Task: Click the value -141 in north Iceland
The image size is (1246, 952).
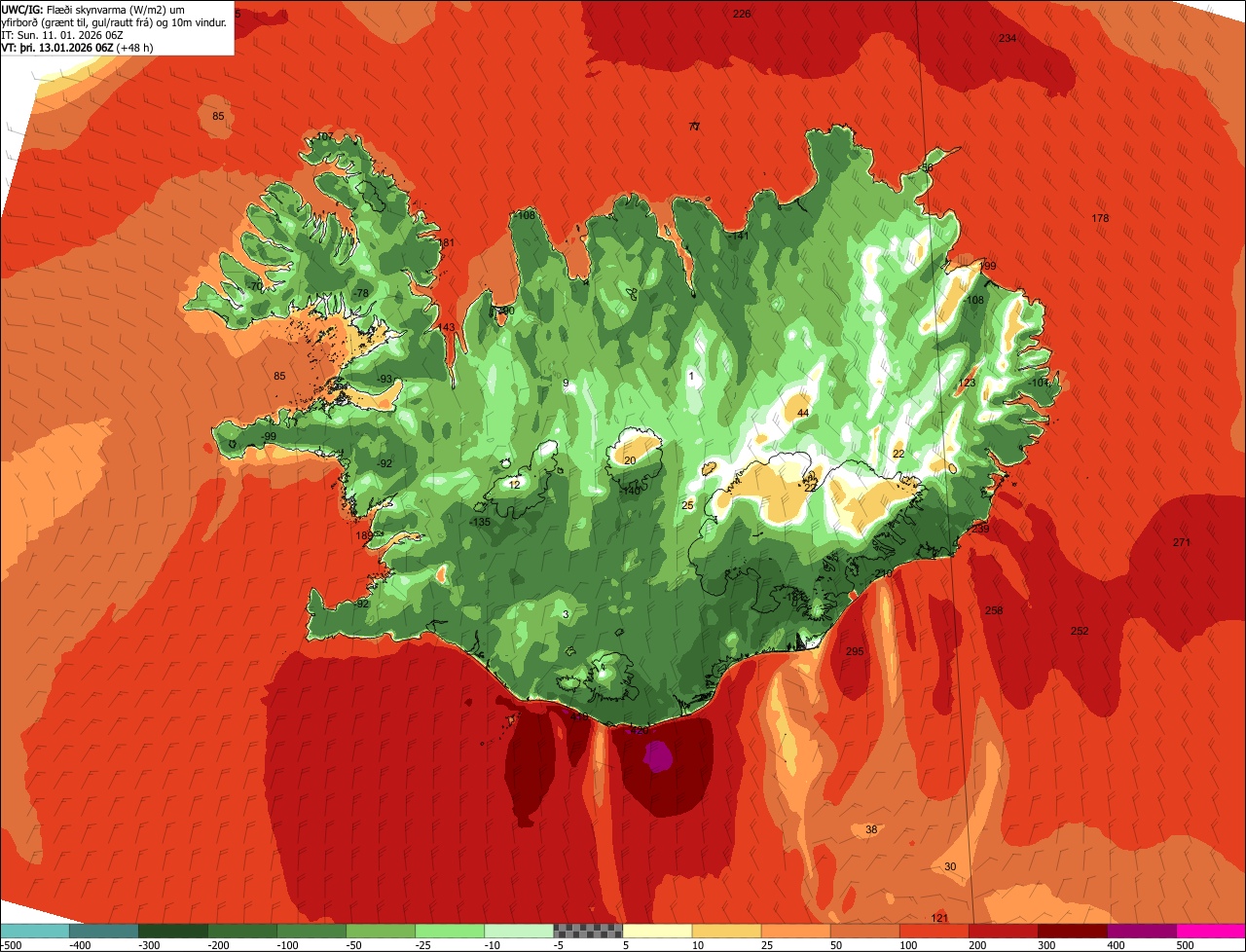Action: click(739, 236)
